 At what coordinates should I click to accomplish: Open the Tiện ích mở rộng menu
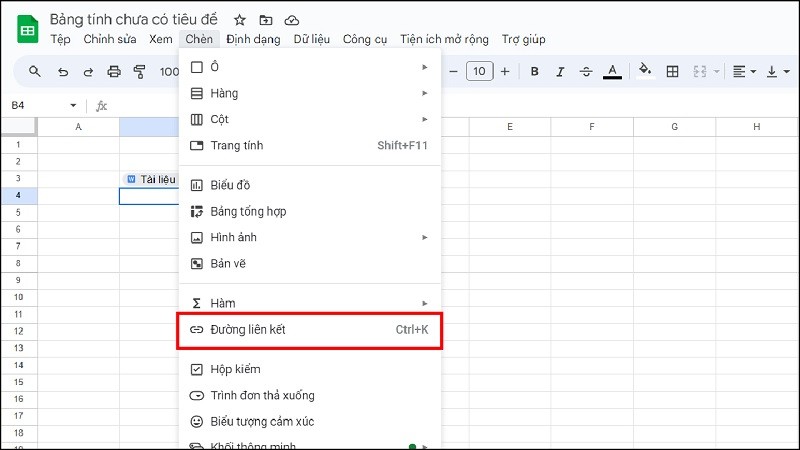pyautogui.click(x=444, y=39)
